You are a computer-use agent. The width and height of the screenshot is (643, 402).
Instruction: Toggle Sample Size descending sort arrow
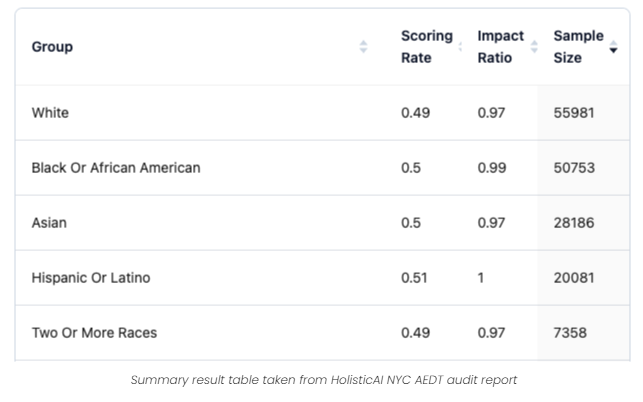point(613,47)
